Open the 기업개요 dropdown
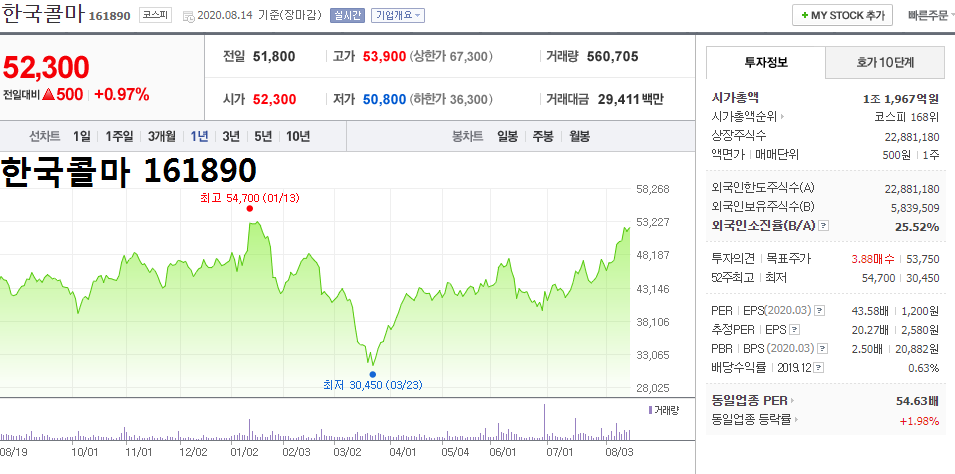 tap(397, 16)
